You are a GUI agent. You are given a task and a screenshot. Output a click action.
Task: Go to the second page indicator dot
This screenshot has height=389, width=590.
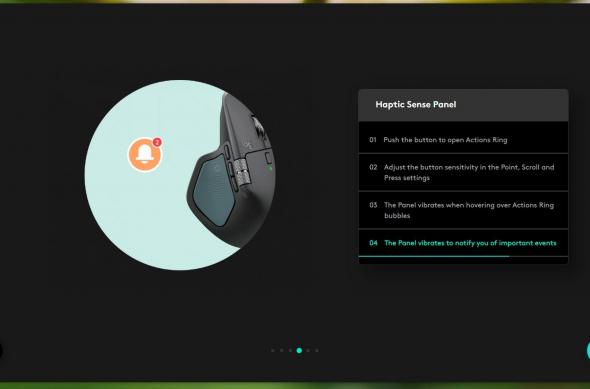[281, 350]
